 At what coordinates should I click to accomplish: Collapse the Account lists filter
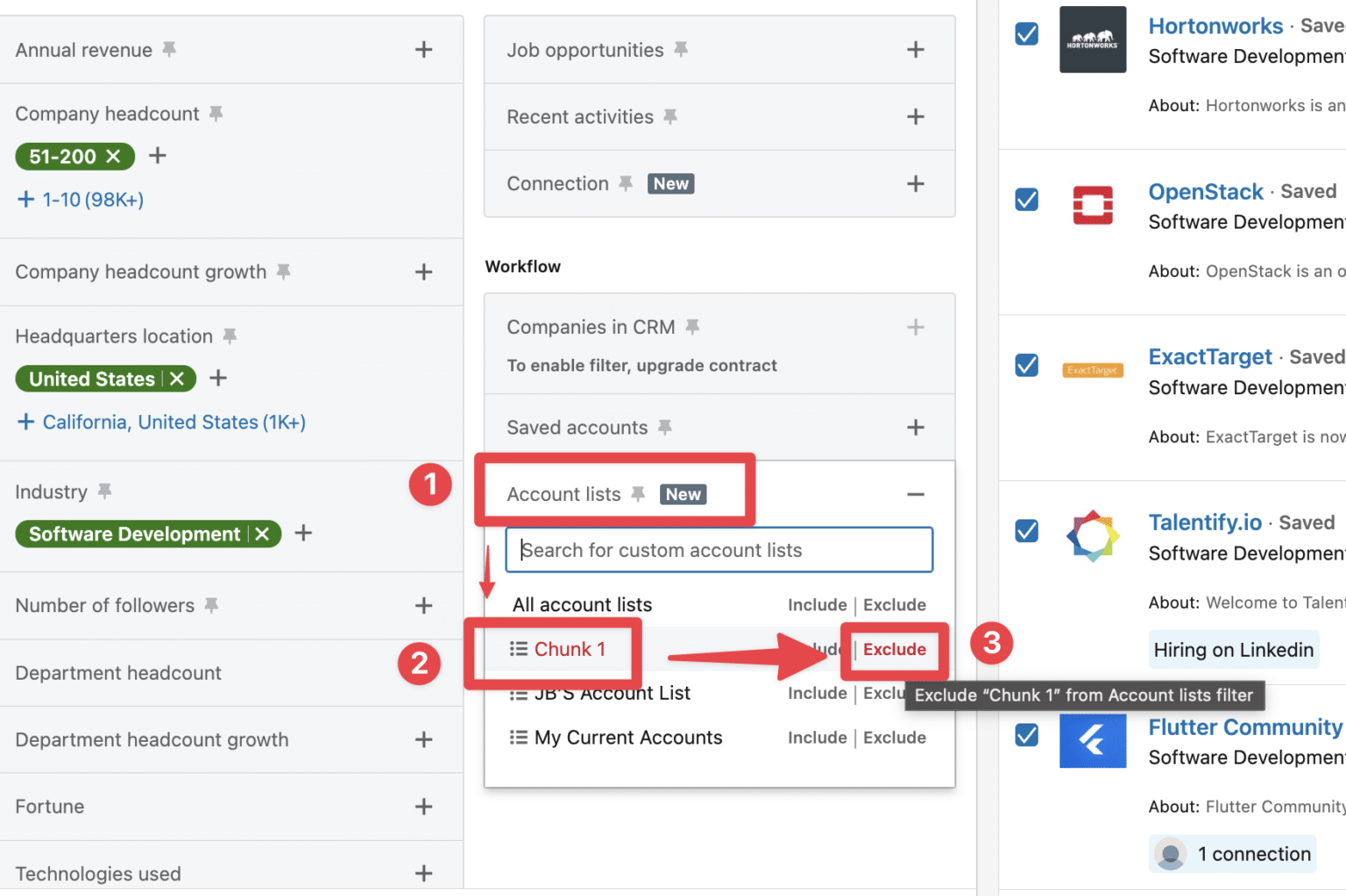(915, 494)
